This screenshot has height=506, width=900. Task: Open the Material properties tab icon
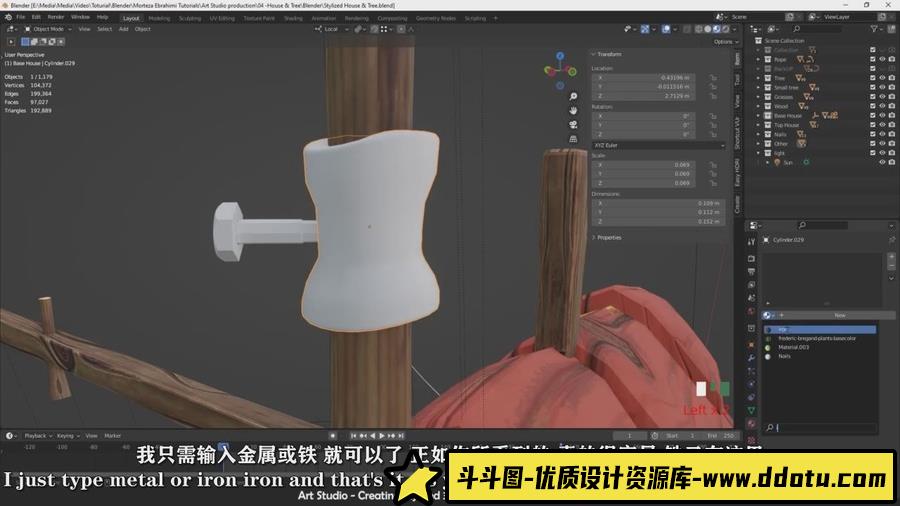pyautogui.click(x=751, y=424)
